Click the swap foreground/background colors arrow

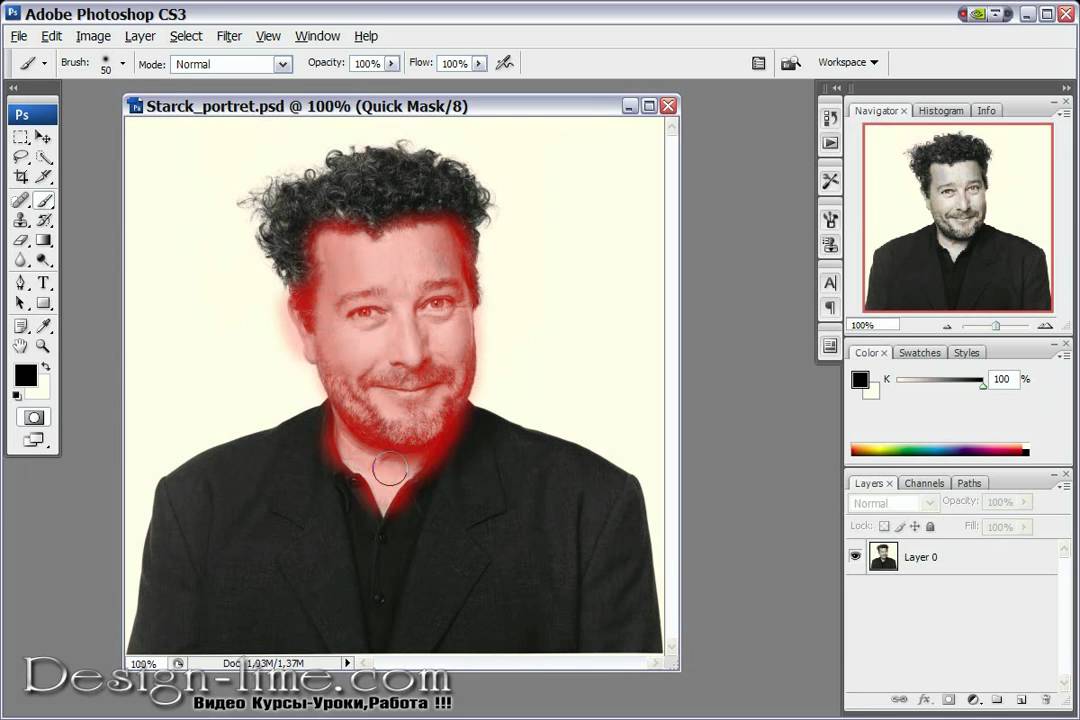[x=45, y=368]
